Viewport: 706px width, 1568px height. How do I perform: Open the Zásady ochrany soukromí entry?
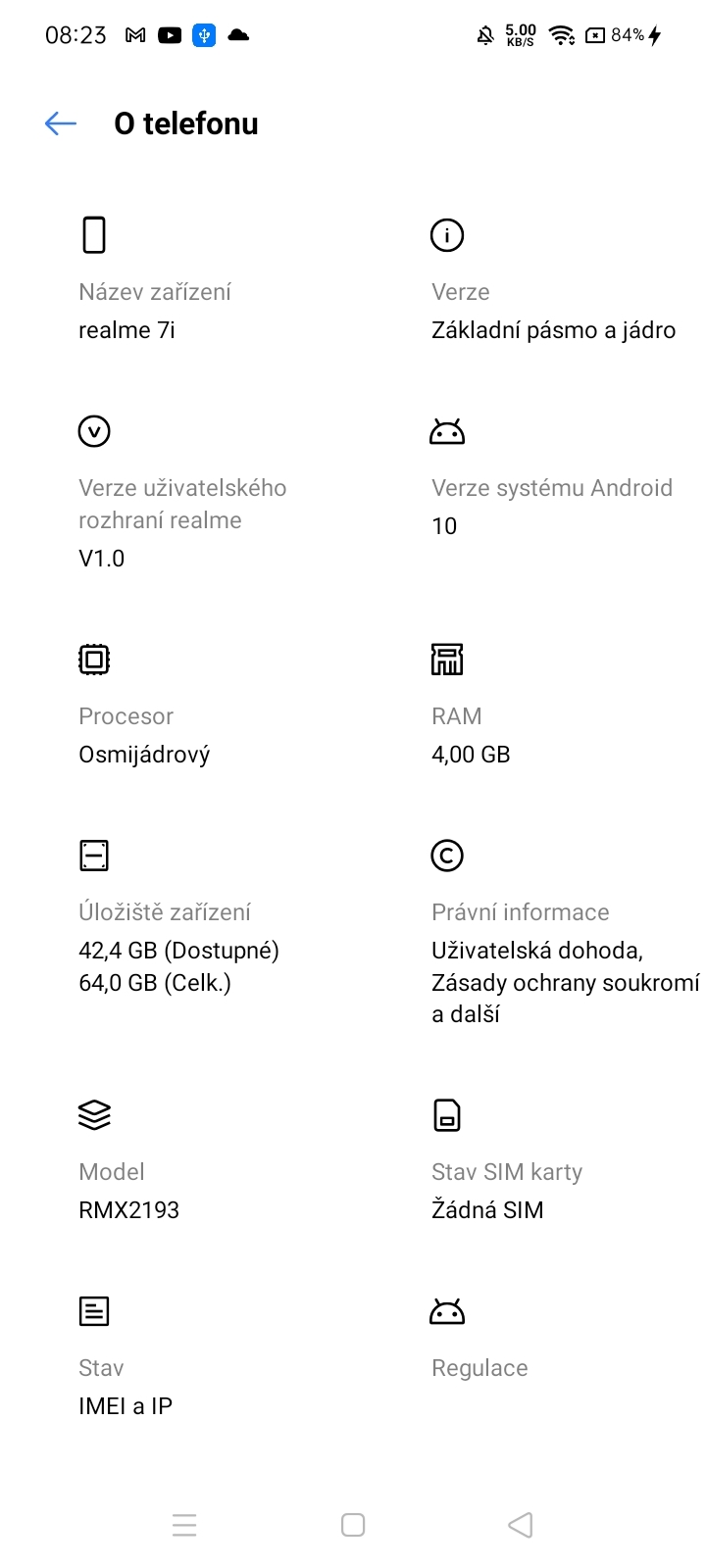coord(565,982)
